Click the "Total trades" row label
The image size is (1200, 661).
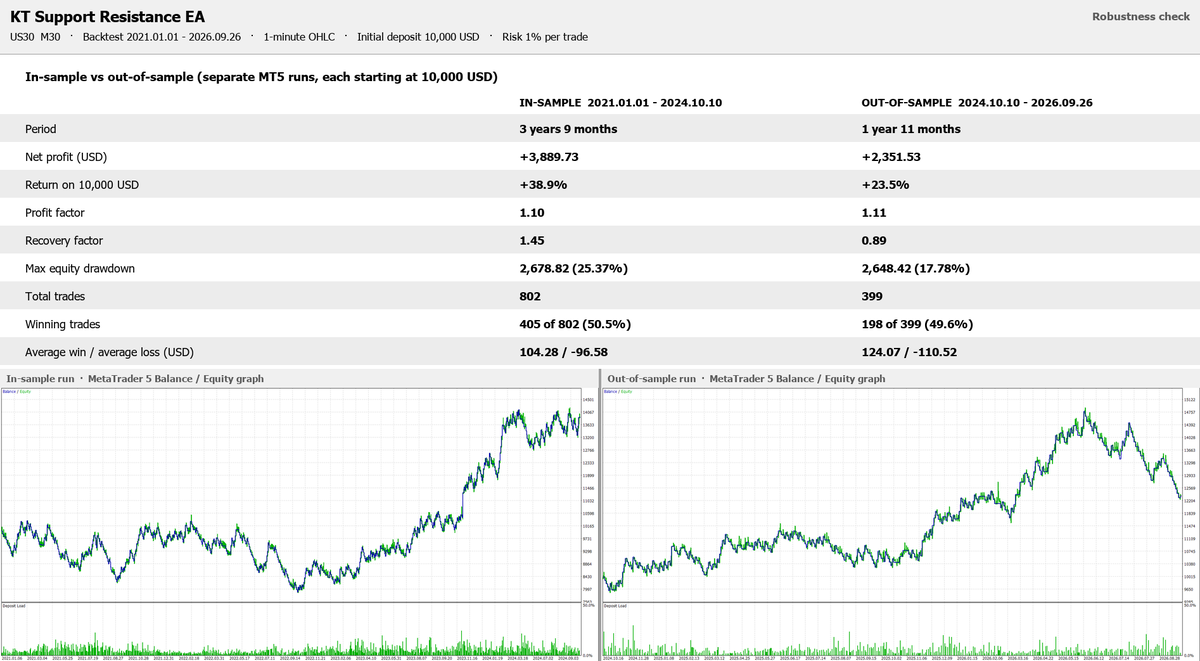(x=56, y=297)
